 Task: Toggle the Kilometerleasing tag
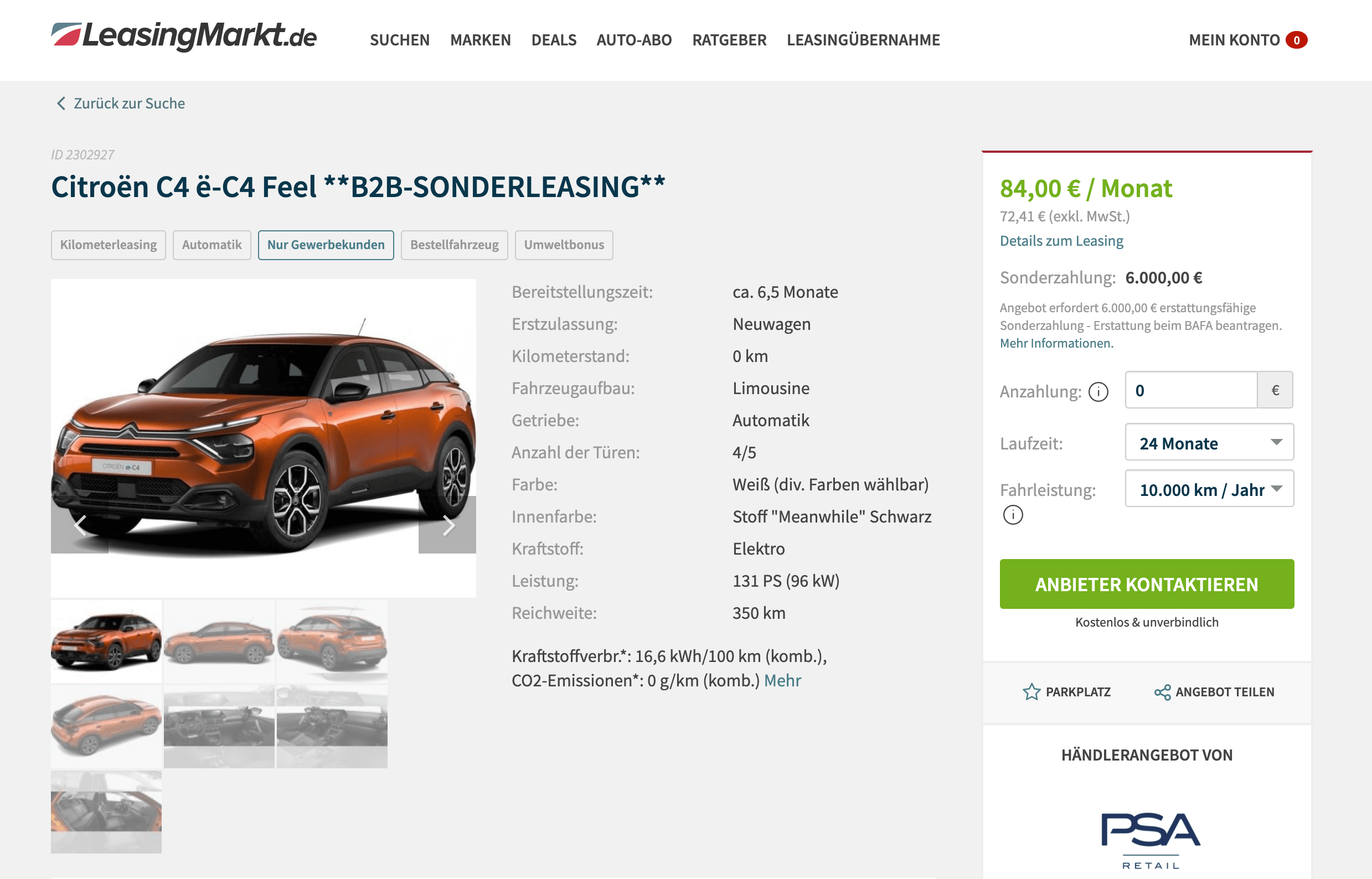109,245
